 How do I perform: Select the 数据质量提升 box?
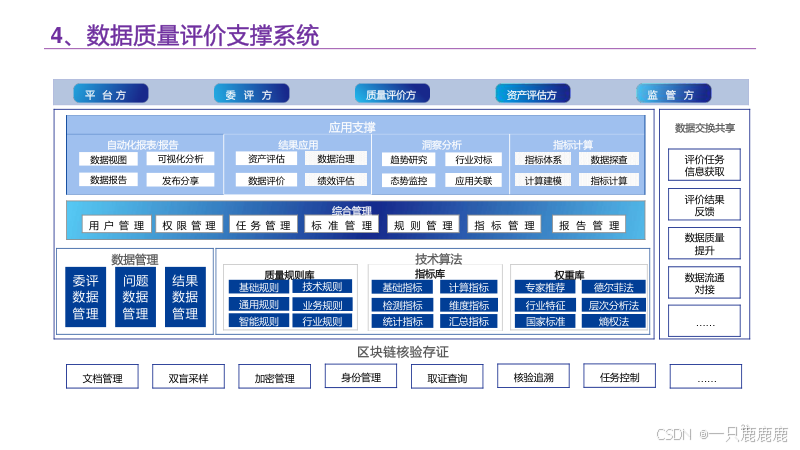(x=704, y=243)
